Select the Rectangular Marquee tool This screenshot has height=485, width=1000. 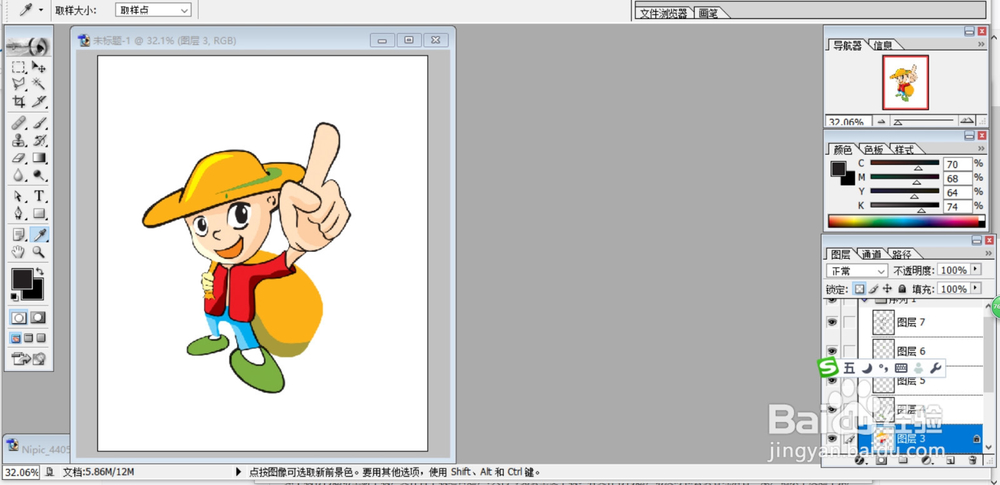[x=19, y=67]
